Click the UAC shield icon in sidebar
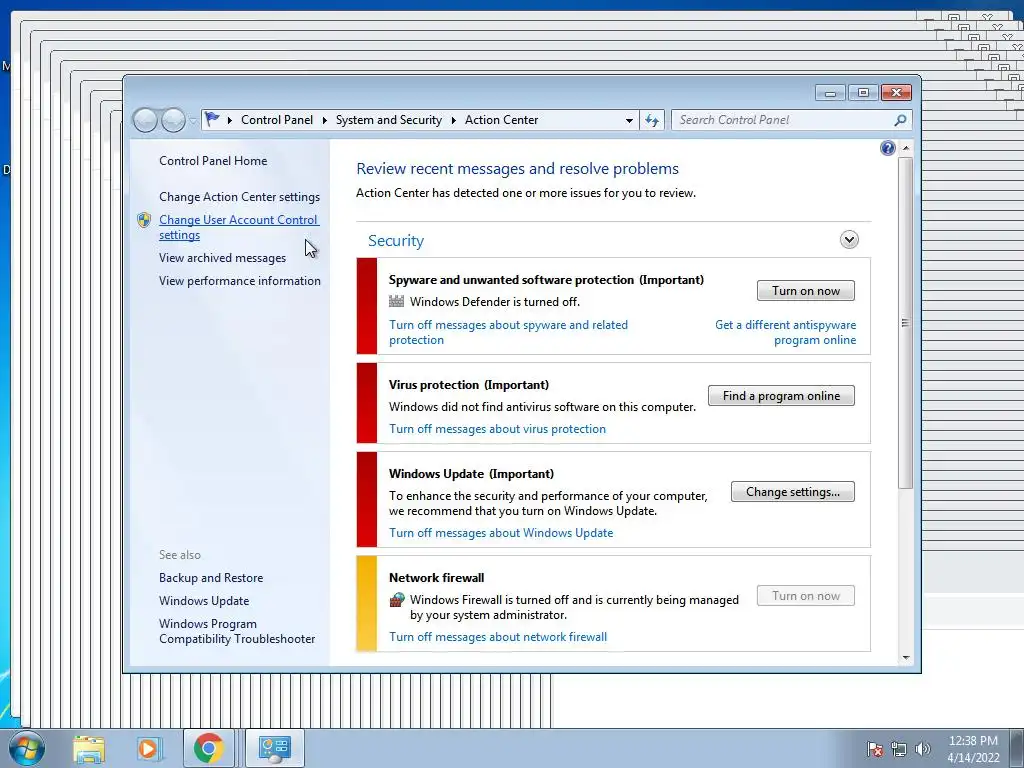 (x=144, y=220)
